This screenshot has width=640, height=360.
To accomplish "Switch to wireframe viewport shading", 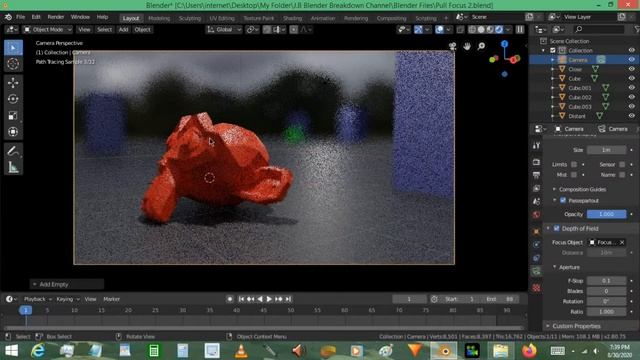I will (472, 29).
